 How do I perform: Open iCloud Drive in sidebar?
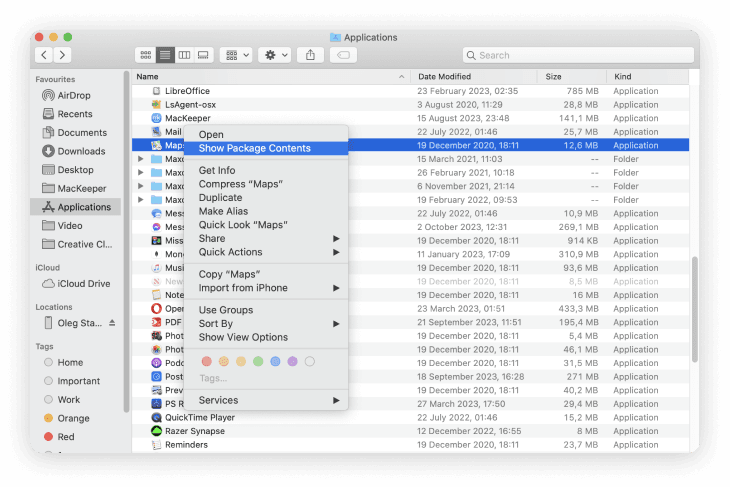83,284
